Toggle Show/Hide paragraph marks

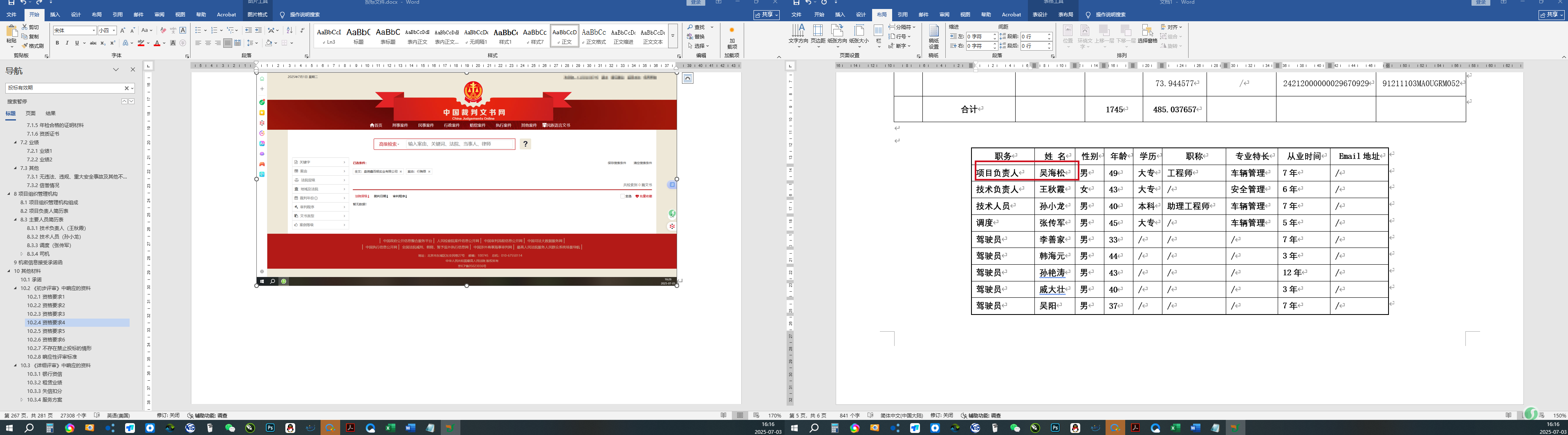(303, 30)
